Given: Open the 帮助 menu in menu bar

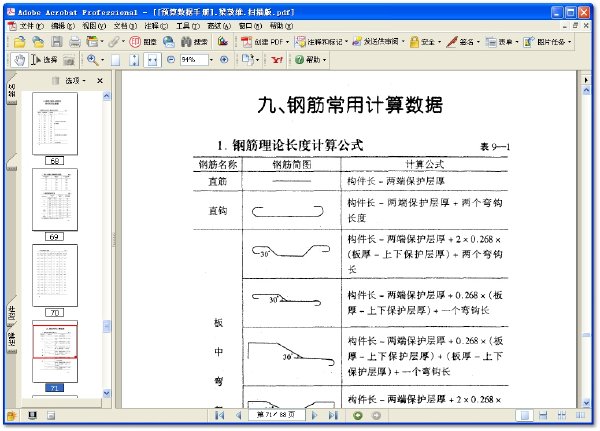Looking at the screenshot, I should click(x=281, y=26).
